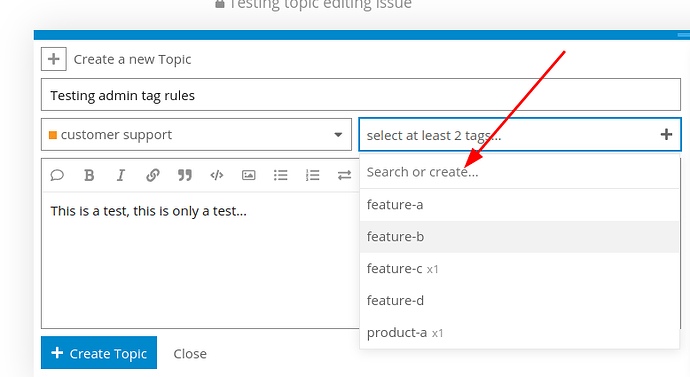The image size is (690, 377).
Task: Insert a hyperlink with the link icon
Action: click(x=153, y=175)
